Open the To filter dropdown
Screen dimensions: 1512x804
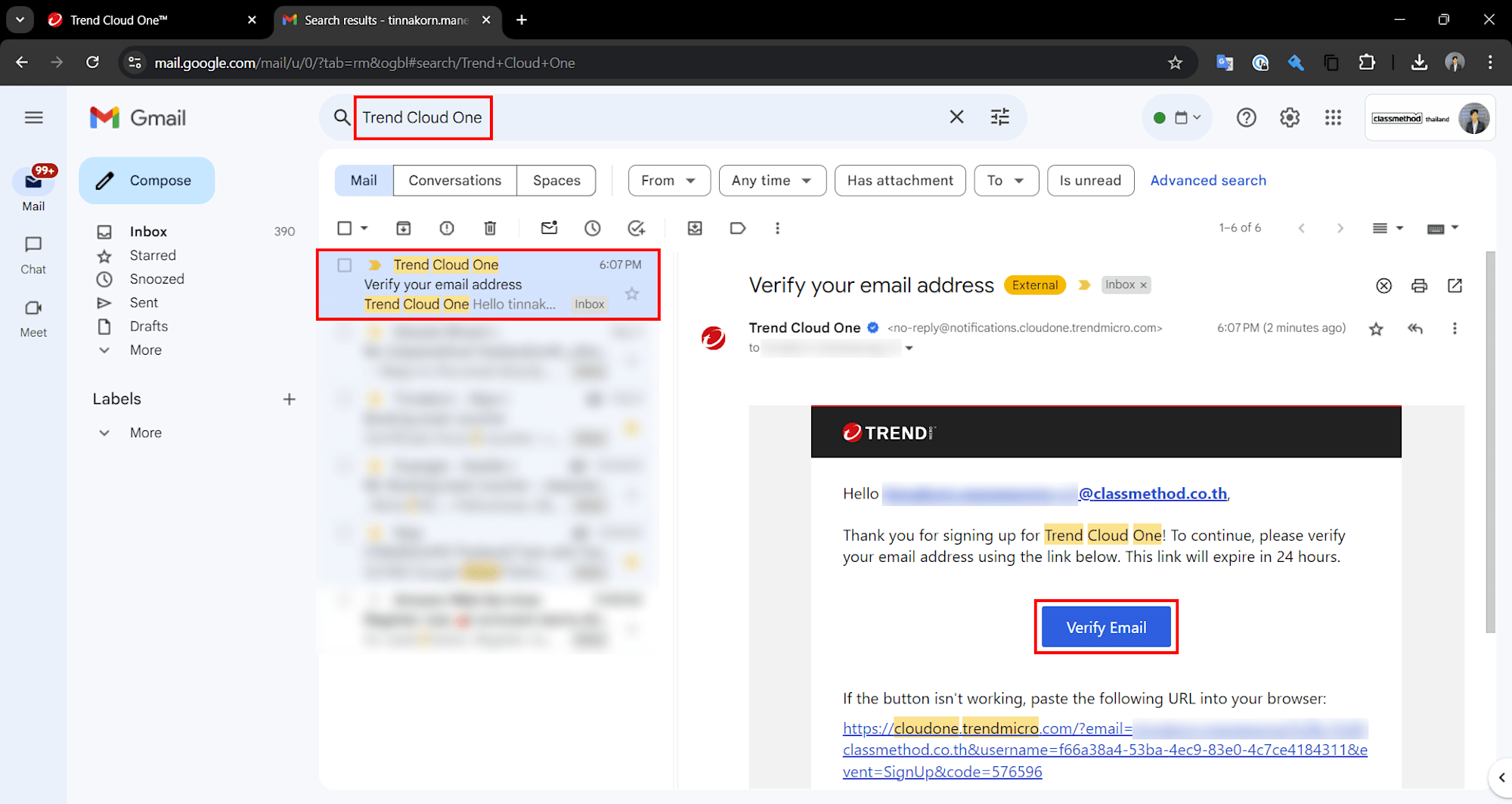pos(1006,181)
